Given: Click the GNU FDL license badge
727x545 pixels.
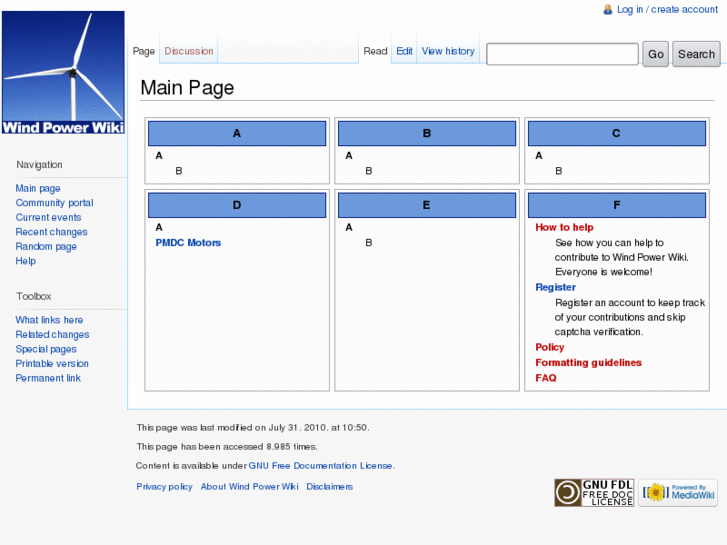Looking at the screenshot, I should (x=594, y=493).
